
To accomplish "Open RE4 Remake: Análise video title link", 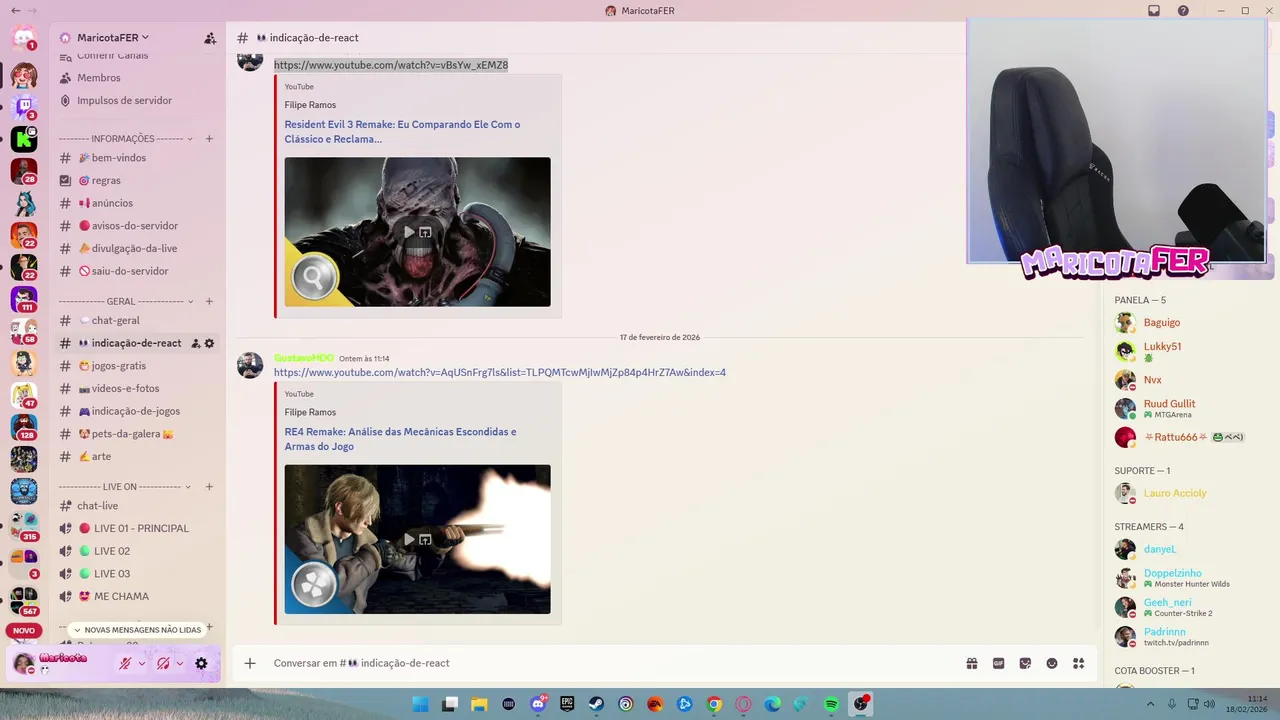I will 400,439.
